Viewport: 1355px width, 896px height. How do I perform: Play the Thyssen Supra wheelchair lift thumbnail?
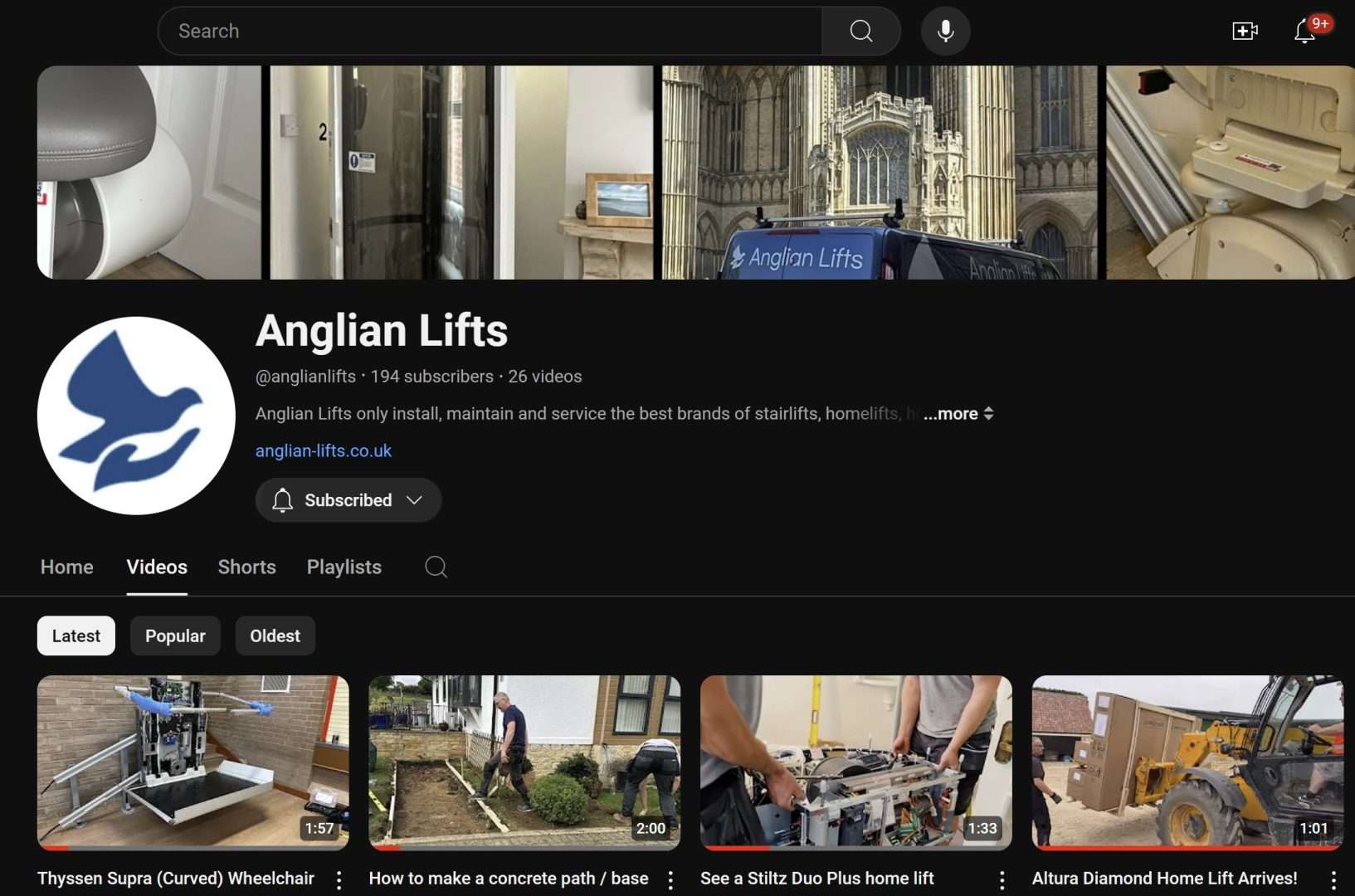193,763
